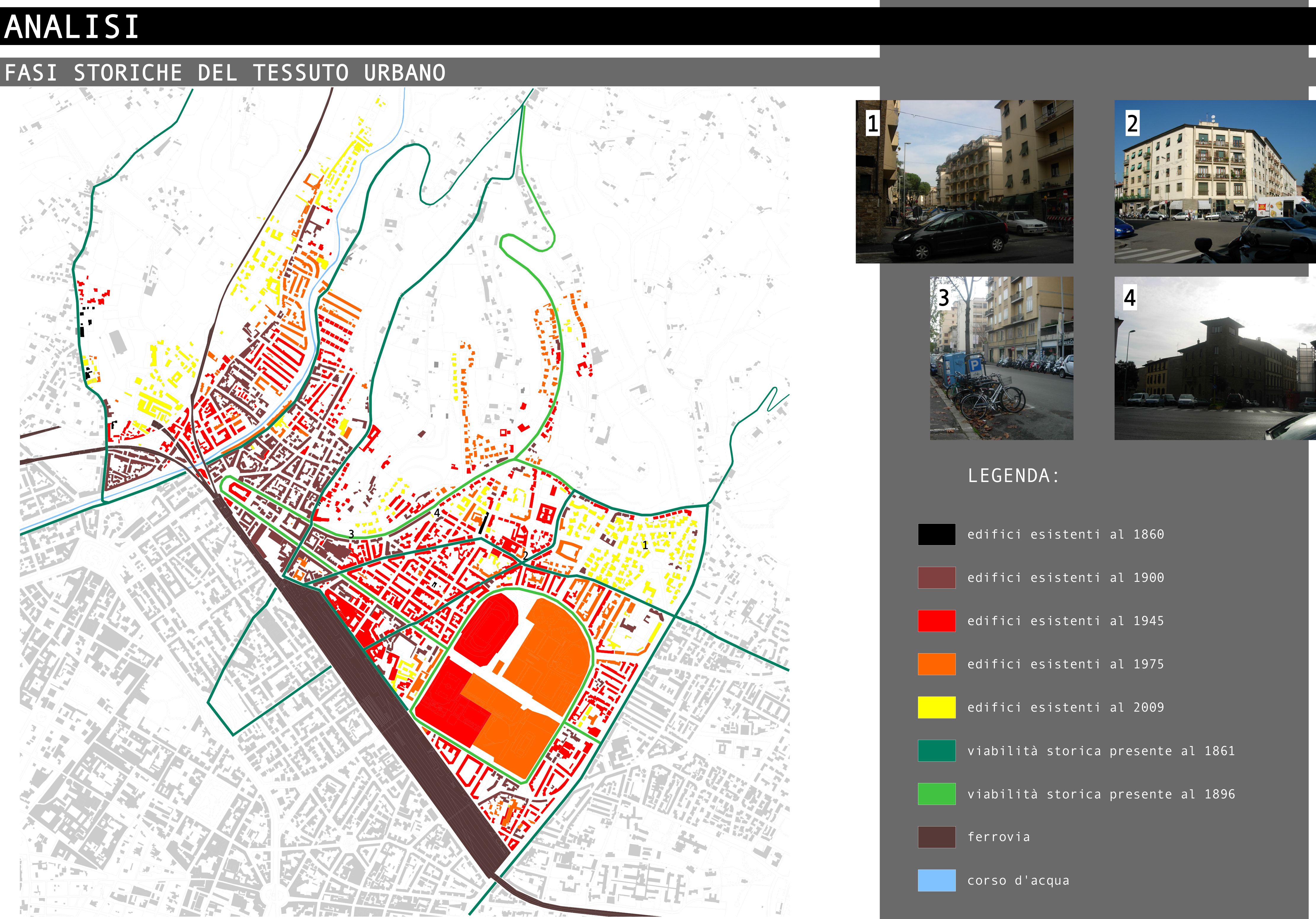Screen dimensions: 1316x919
Task: Click the dark green 1861 roads swatch
Action: coord(936,750)
